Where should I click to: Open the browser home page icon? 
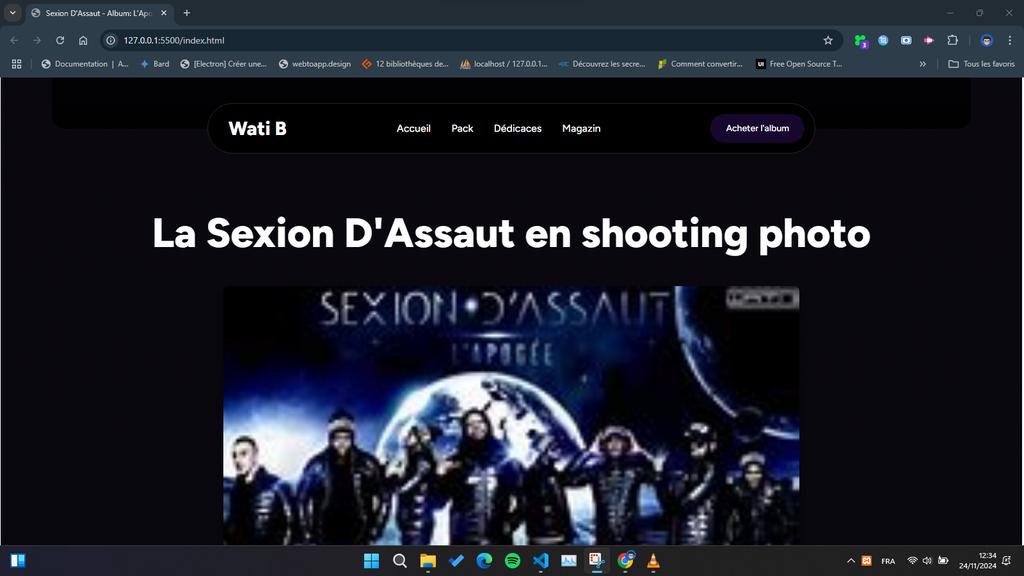[83, 40]
